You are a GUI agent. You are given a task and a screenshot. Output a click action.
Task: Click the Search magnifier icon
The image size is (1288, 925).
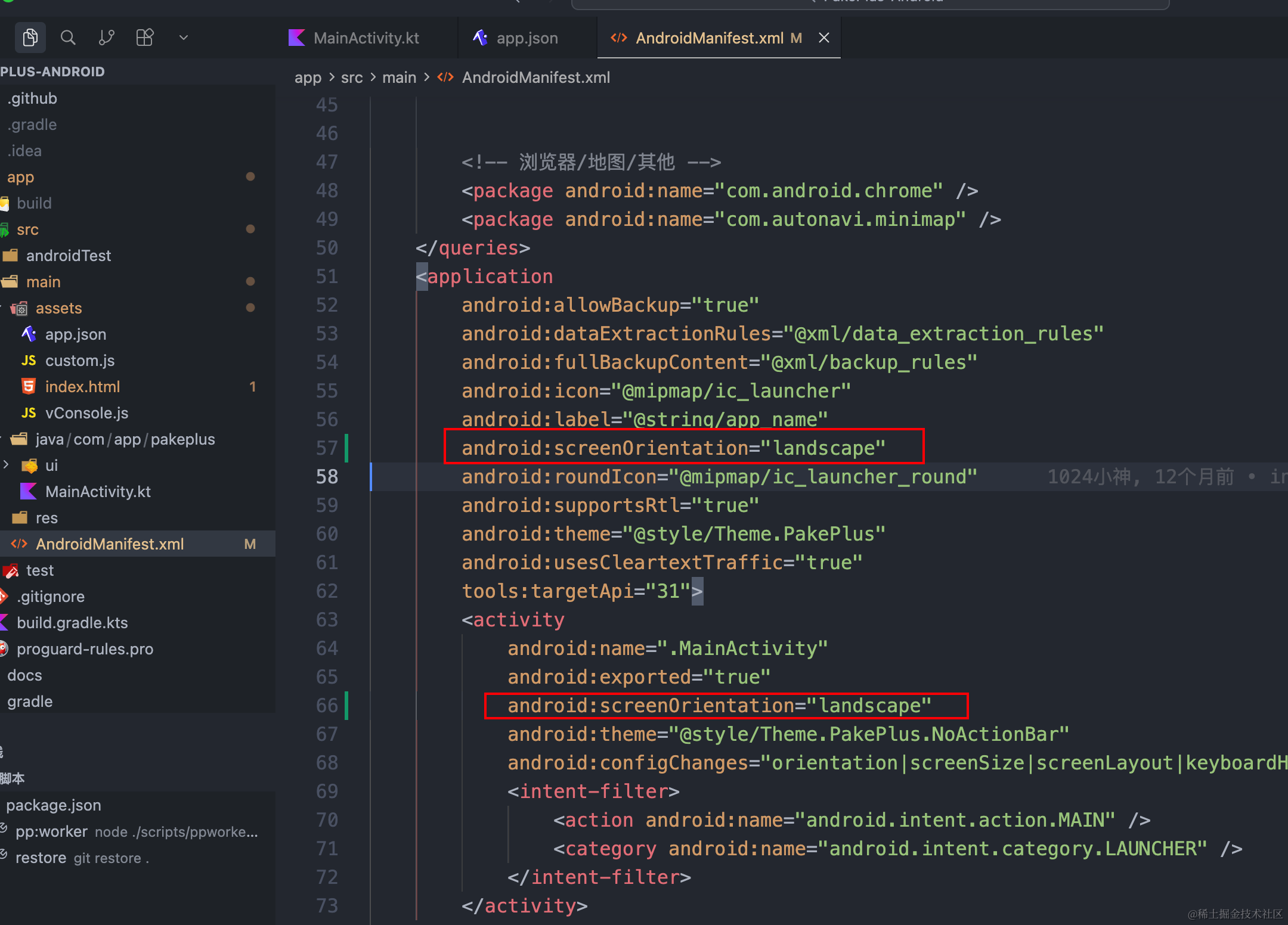tap(68, 38)
